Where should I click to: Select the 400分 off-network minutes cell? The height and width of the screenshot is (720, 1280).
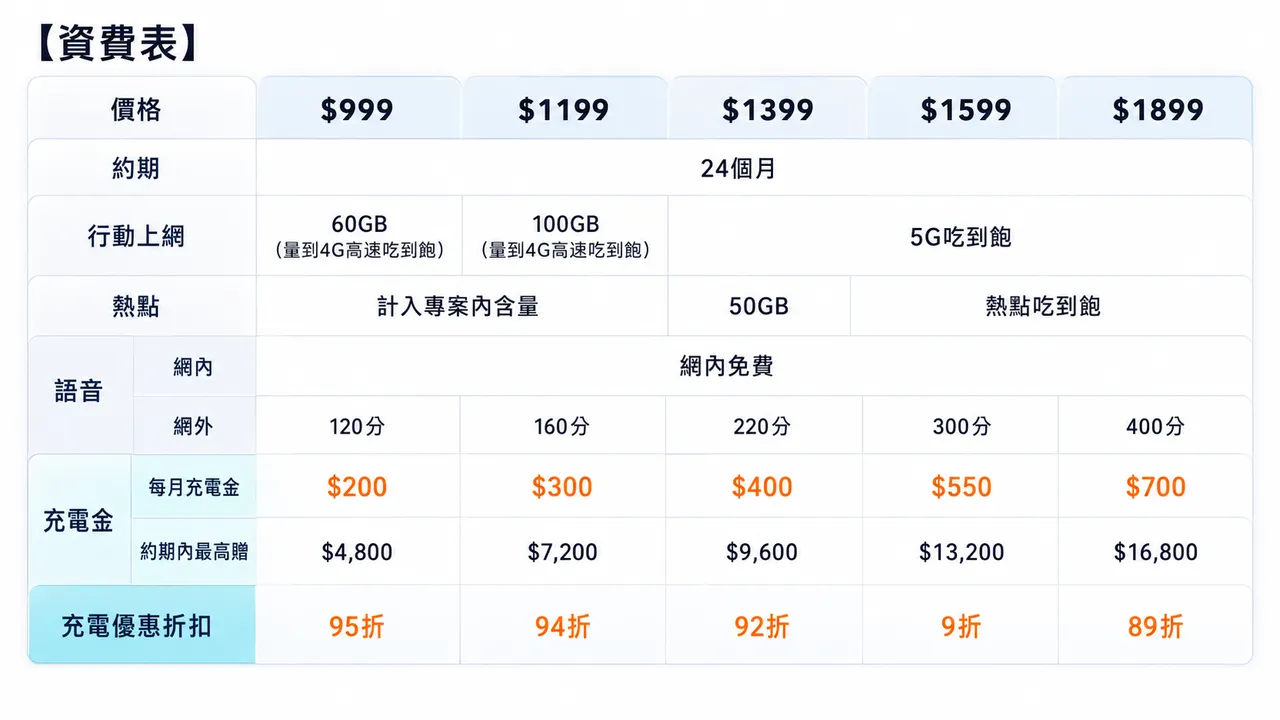[x=1155, y=426]
